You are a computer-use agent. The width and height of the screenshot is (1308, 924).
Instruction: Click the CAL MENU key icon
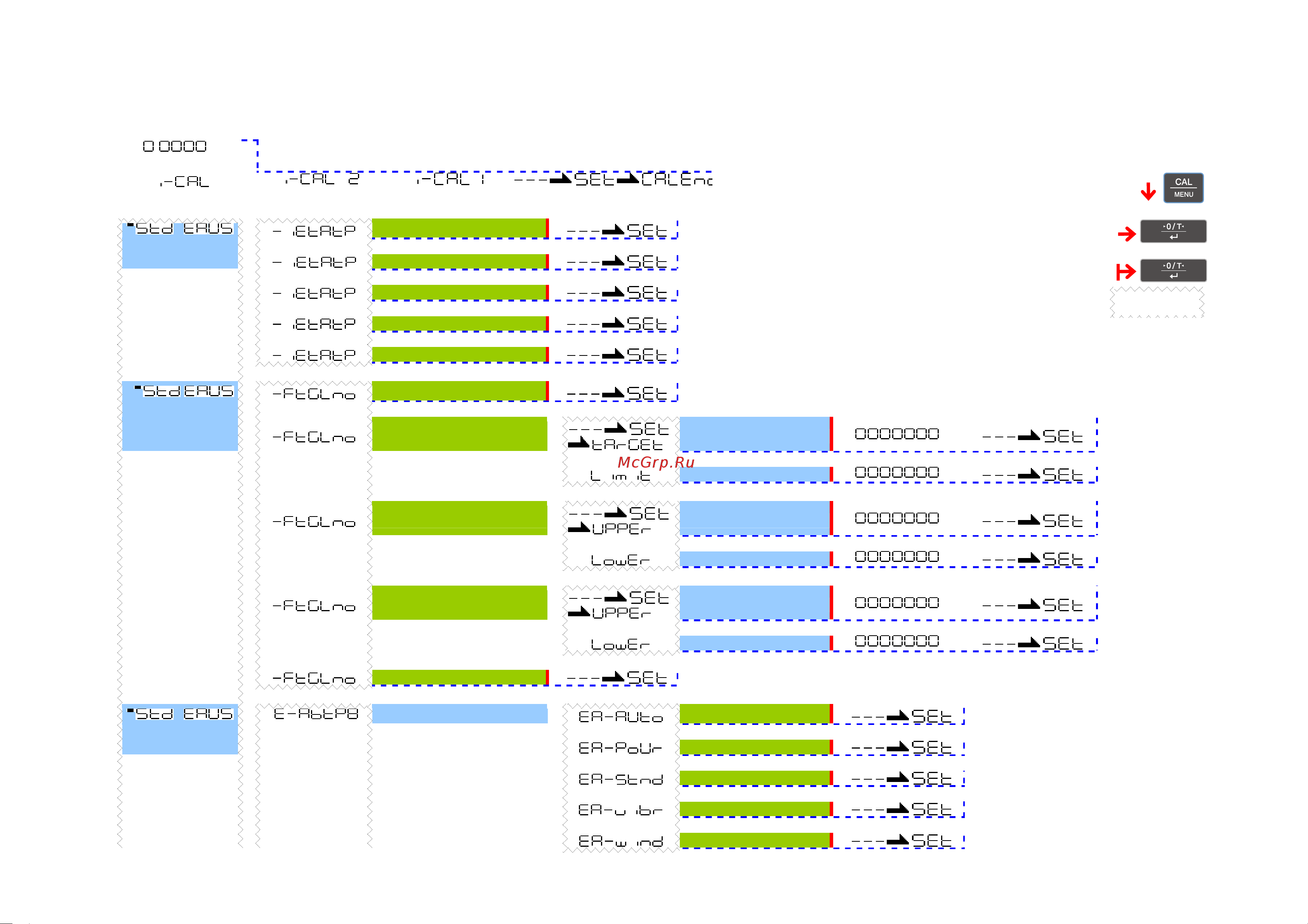(1183, 188)
